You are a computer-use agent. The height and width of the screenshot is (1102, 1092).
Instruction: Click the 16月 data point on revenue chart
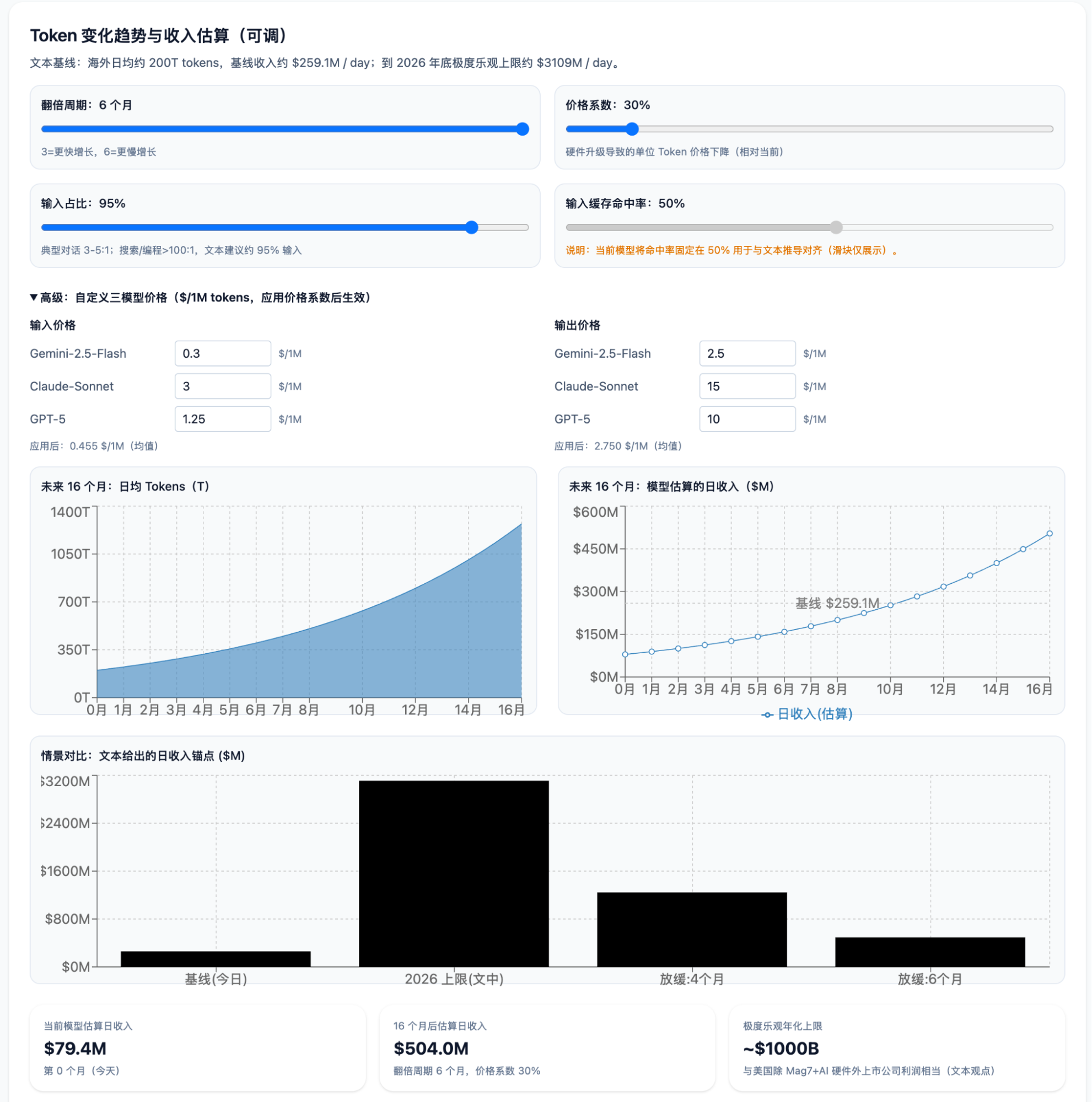tap(1050, 534)
